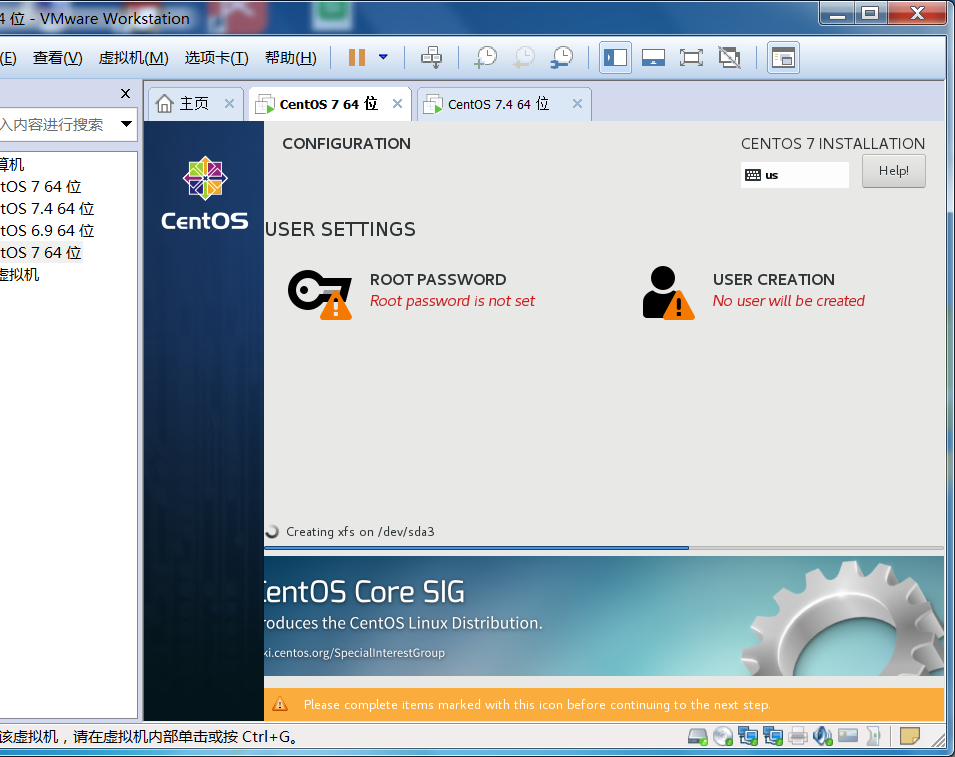The width and height of the screenshot is (955, 757).
Task: Close the CentOS 7.4 64 位 tab
Action: pyautogui.click(x=577, y=104)
